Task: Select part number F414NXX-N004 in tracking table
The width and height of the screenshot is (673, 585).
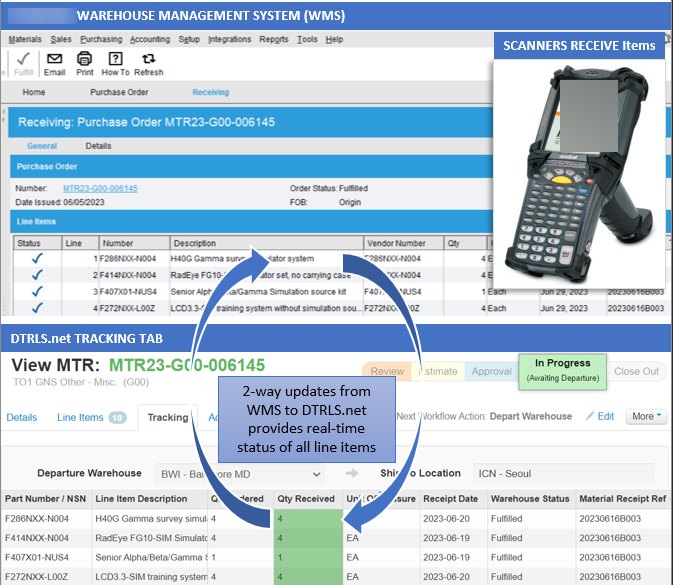Action: [x=37, y=538]
